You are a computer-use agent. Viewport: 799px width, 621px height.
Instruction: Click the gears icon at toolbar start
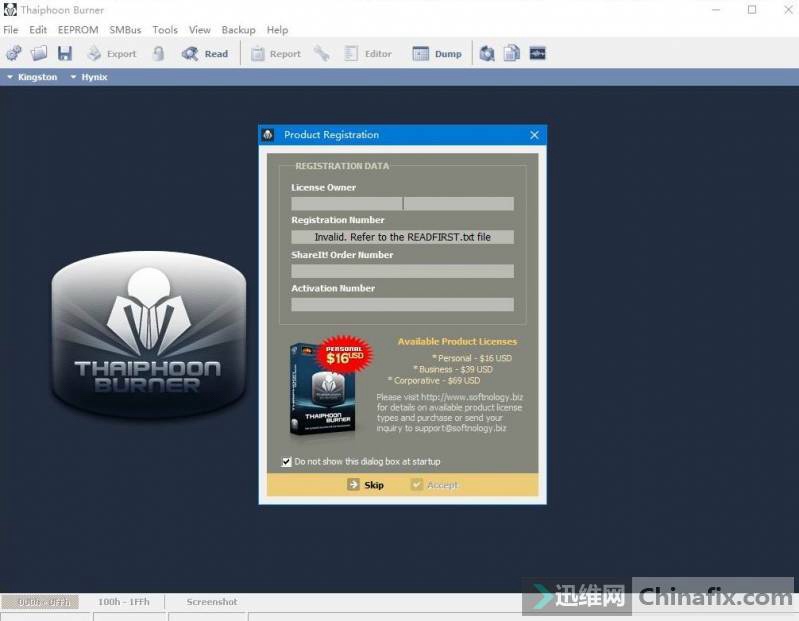[x=14, y=54]
